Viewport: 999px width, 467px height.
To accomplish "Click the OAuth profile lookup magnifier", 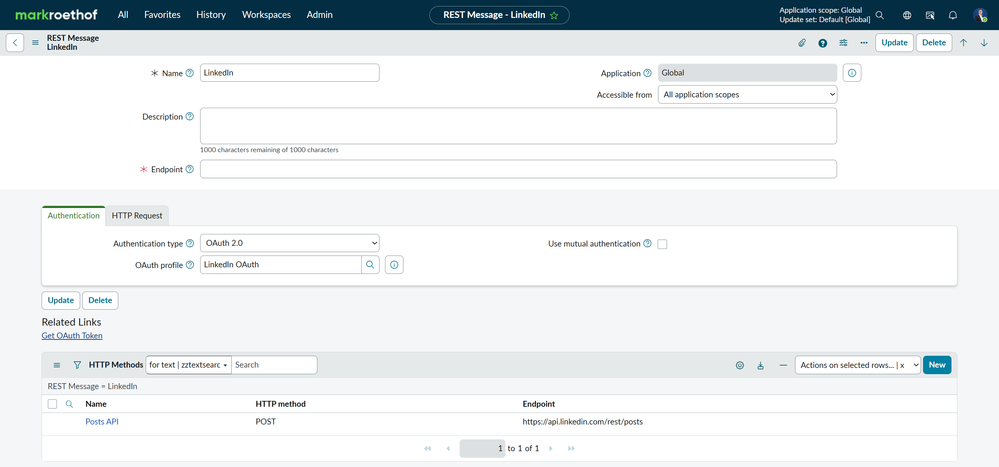I will pos(370,264).
